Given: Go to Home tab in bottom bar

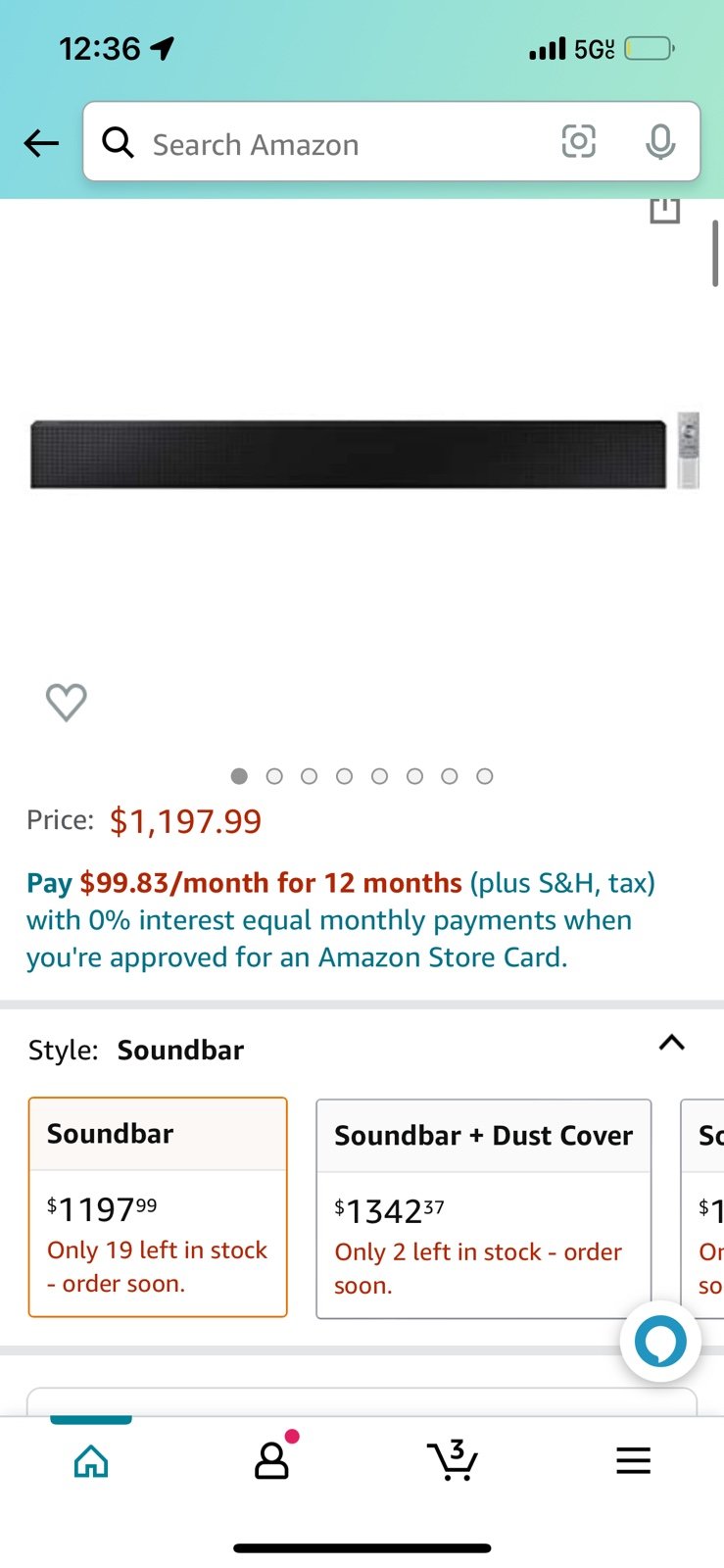Looking at the screenshot, I should pos(91,1460).
